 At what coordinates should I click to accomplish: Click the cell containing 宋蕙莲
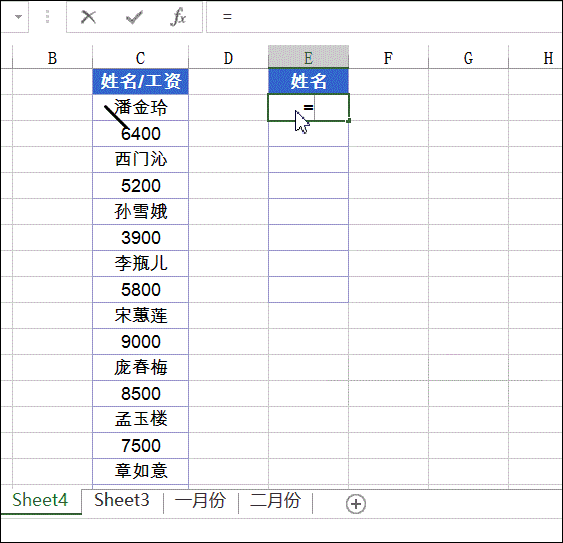point(140,316)
